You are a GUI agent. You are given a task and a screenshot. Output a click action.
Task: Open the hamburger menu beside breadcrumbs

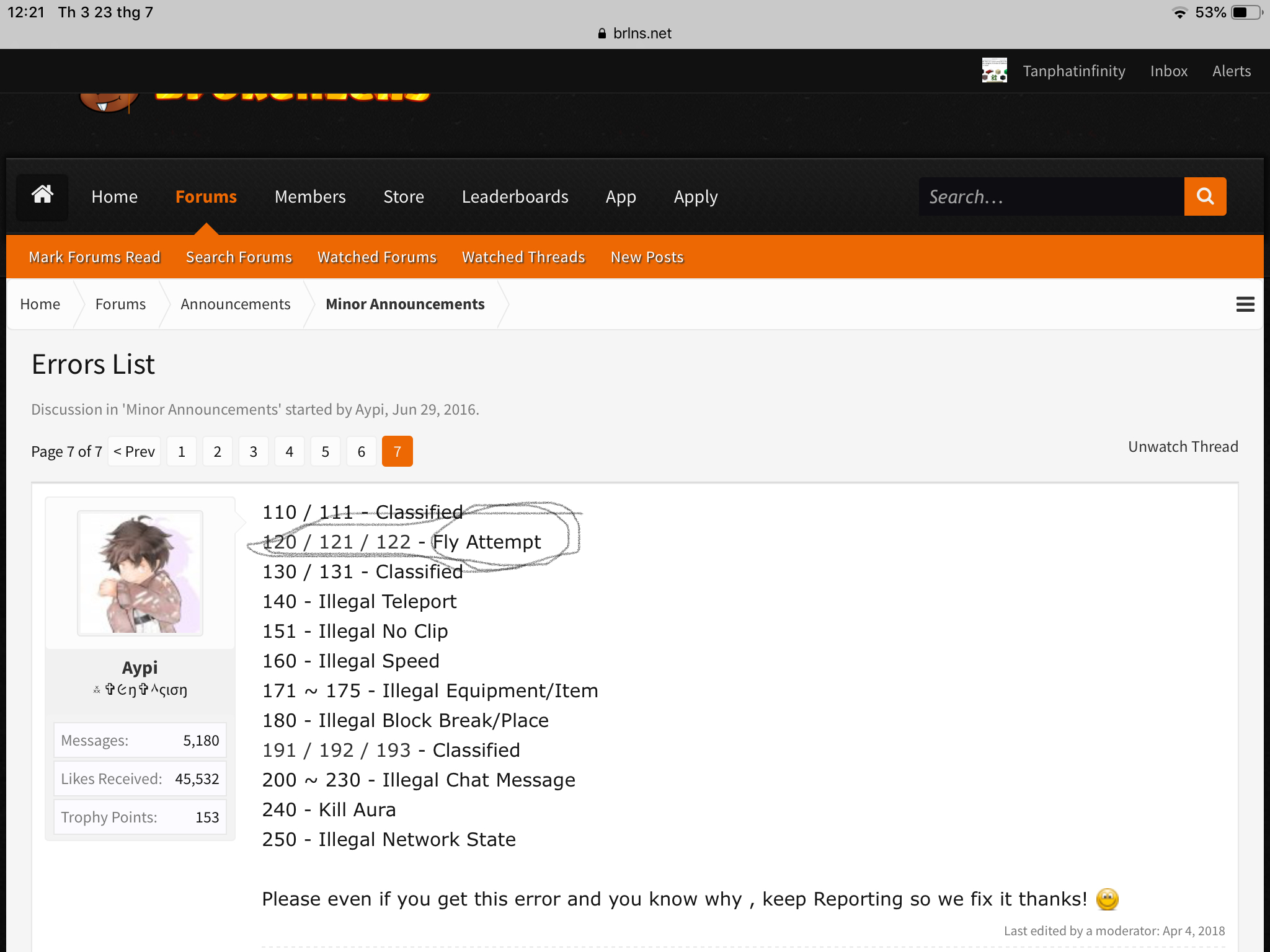pyautogui.click(x=1245, y=304)
